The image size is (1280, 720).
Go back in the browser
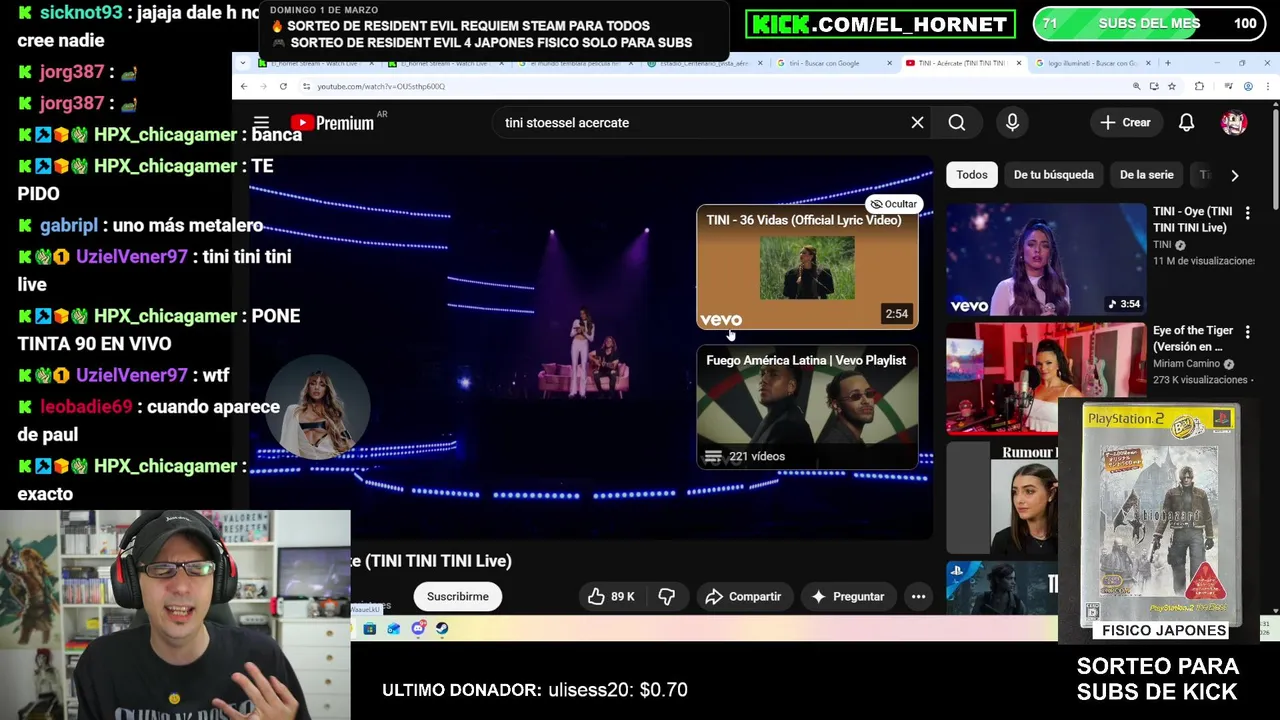(x=243, y=86)
